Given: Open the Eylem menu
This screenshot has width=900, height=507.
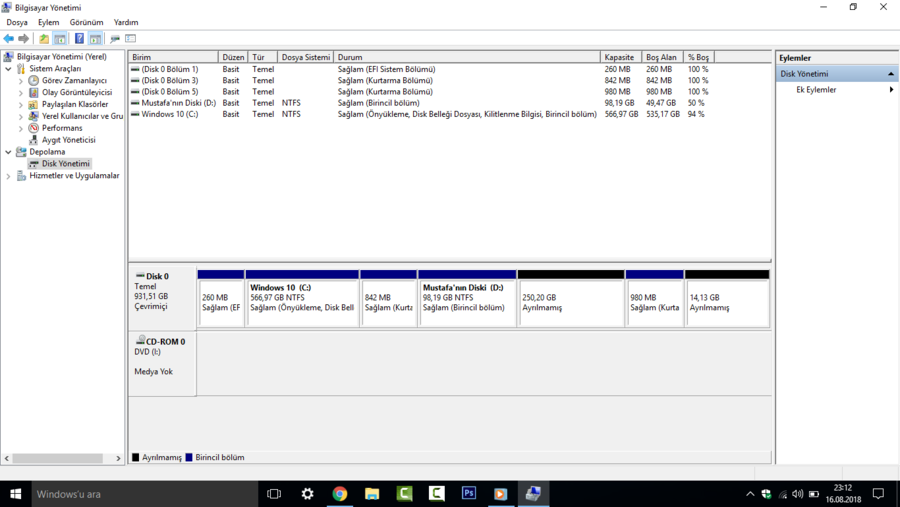Looking at the screenshot, I should pyautogui.click(x=48, y=22).
